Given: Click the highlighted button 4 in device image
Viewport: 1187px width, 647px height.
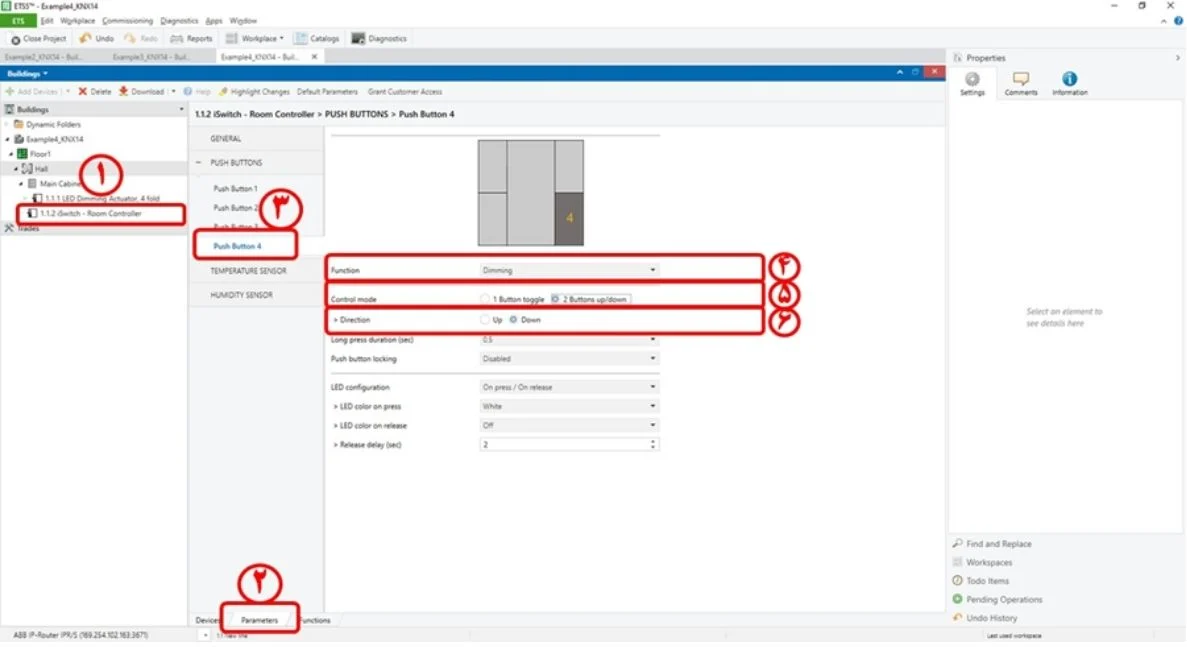Looking at the screenshot, I should click(569, 219).
